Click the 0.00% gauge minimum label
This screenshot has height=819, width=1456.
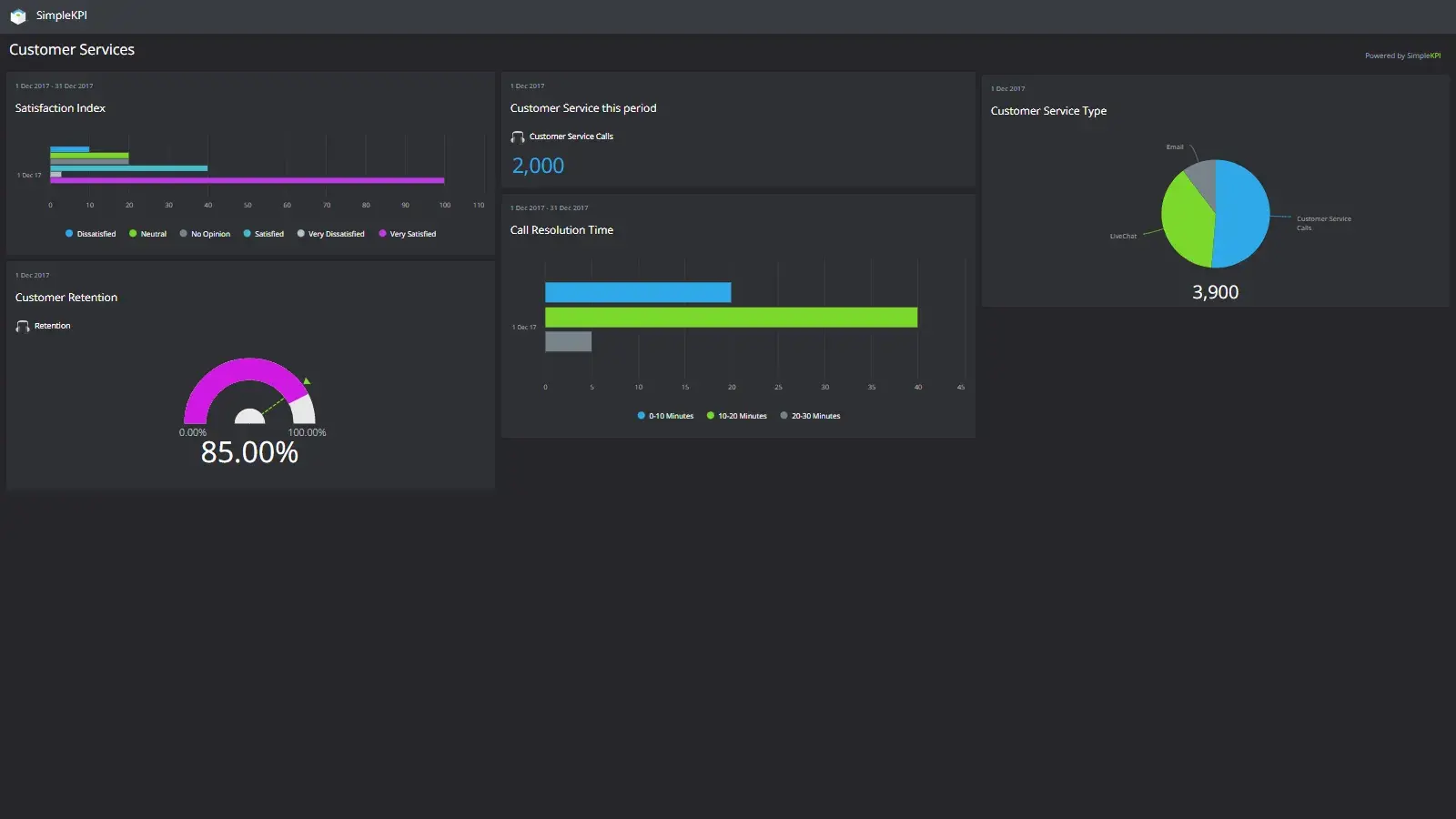point(192,432)
